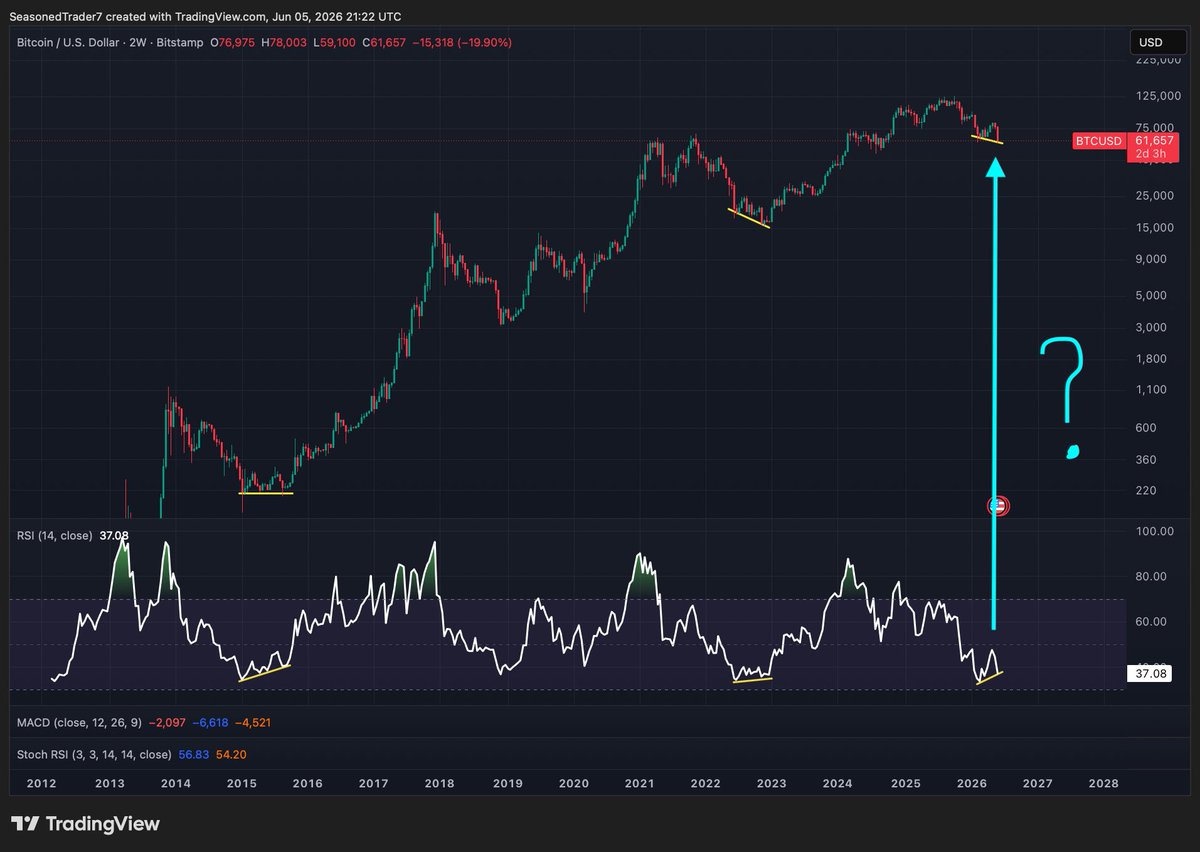The width and height of the screenshot is (1200, 852).
Task: Click the Stoch RSI value 54.20
Action: [230, 754]
